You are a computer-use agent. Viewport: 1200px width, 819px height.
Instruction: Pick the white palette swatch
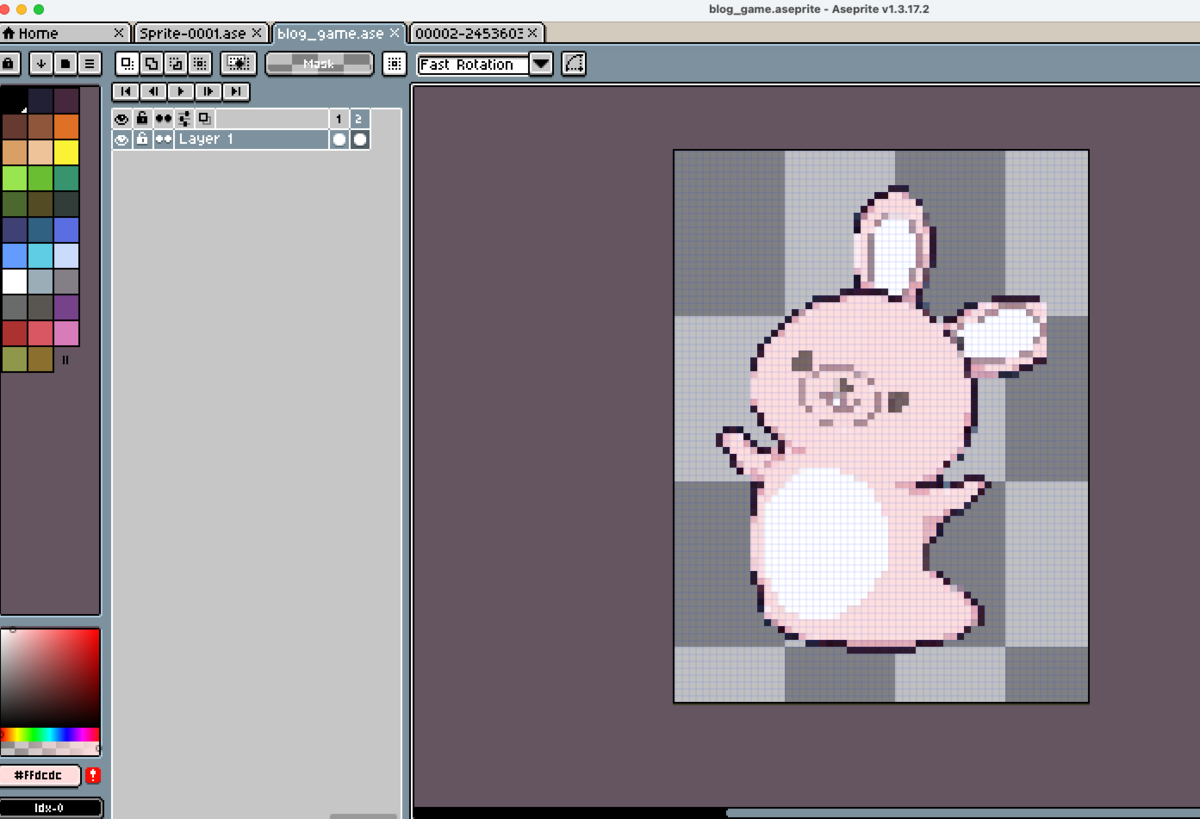tap(13, 282)
